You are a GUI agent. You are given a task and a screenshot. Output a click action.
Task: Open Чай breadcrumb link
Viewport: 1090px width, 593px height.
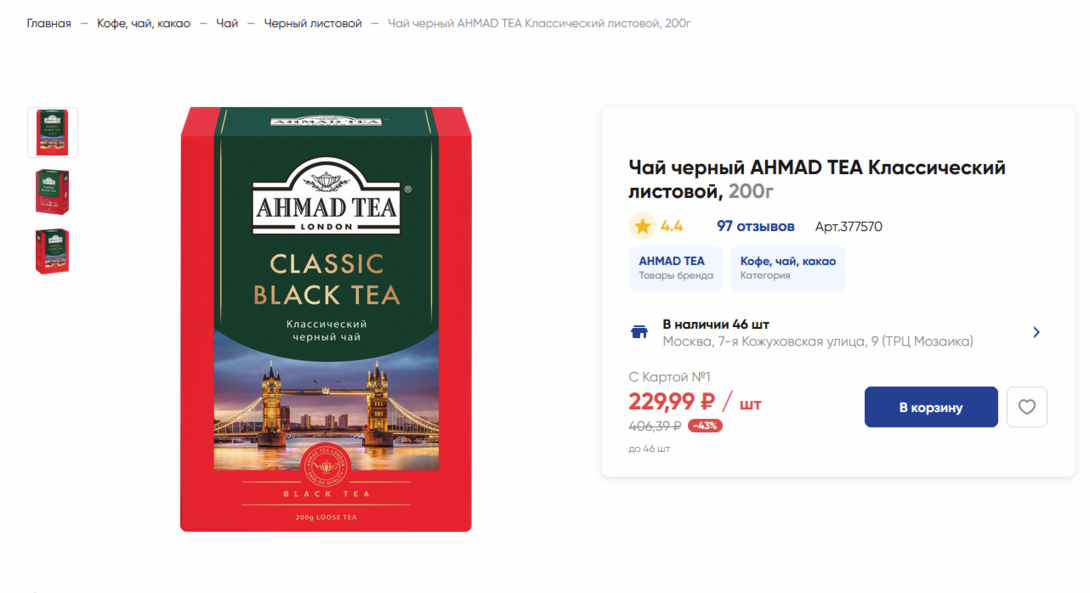pyautogui.click(x=227, y=23)
